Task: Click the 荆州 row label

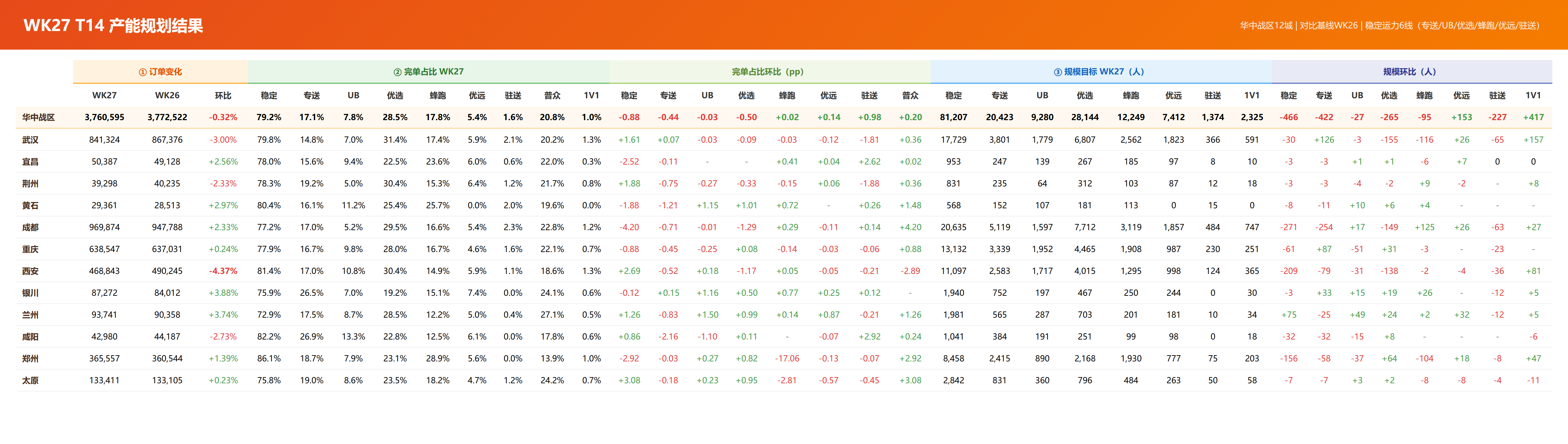Action: pos(30,184)
